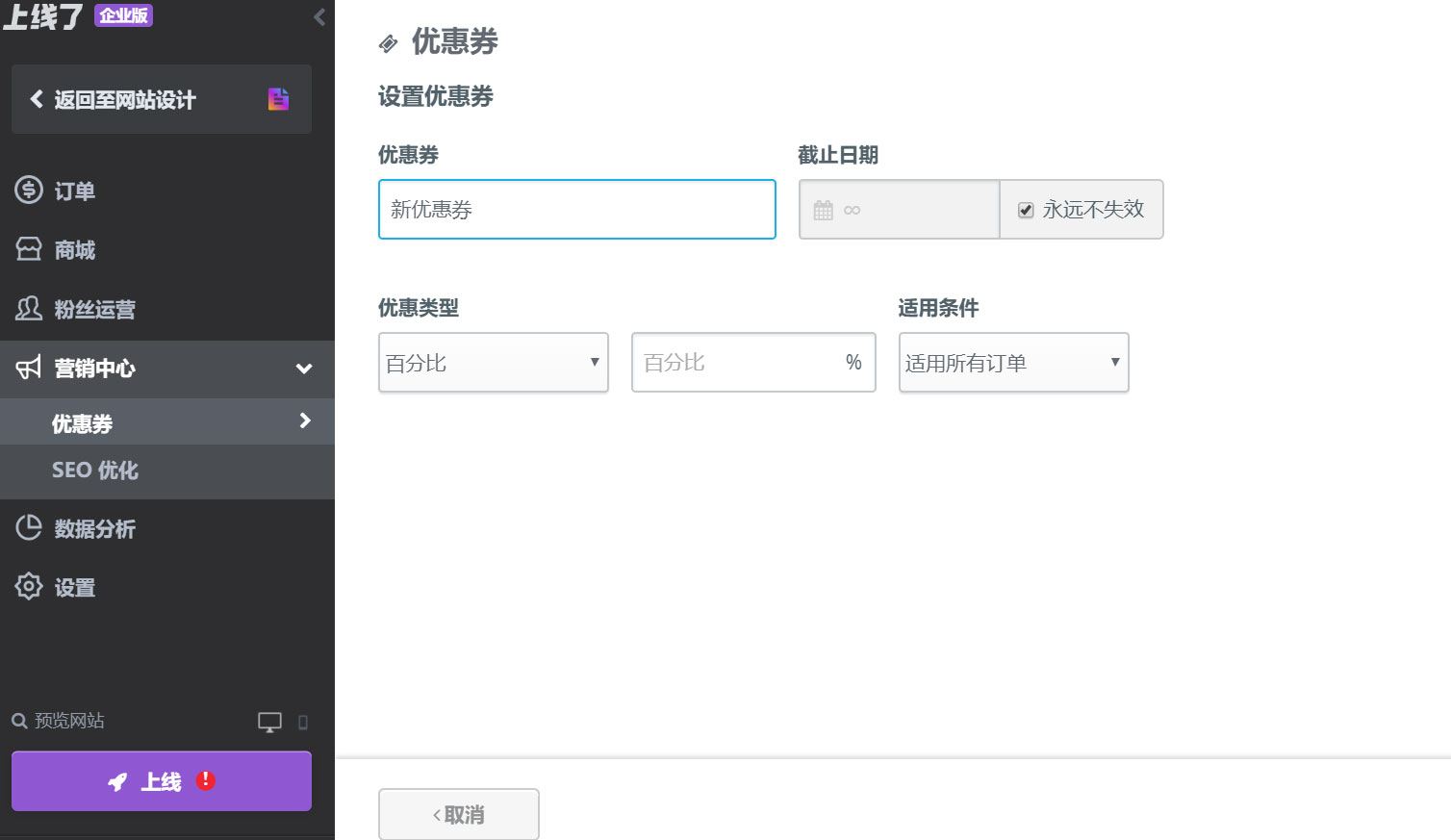Open the 适用所有订单 dropdown
This screenshot has height=840, width=1451.
(1013, 363)
